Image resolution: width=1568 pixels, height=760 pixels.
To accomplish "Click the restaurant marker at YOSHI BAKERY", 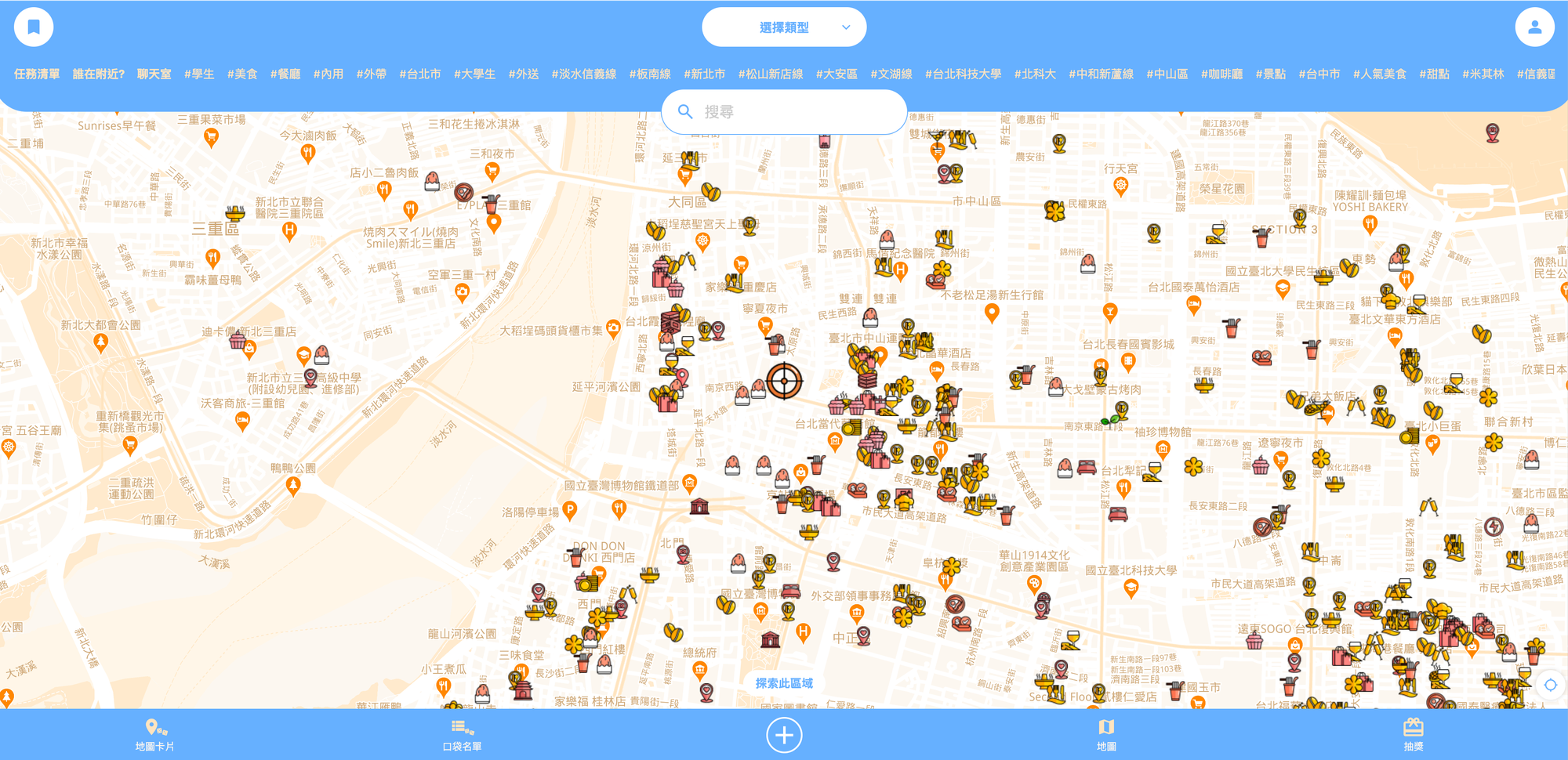I will 1370,226.
